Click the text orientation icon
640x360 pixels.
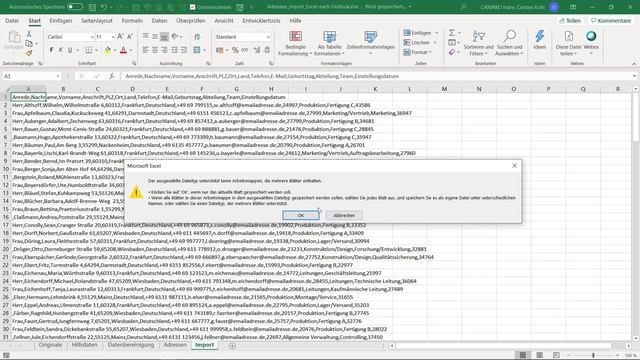[175, 37]
